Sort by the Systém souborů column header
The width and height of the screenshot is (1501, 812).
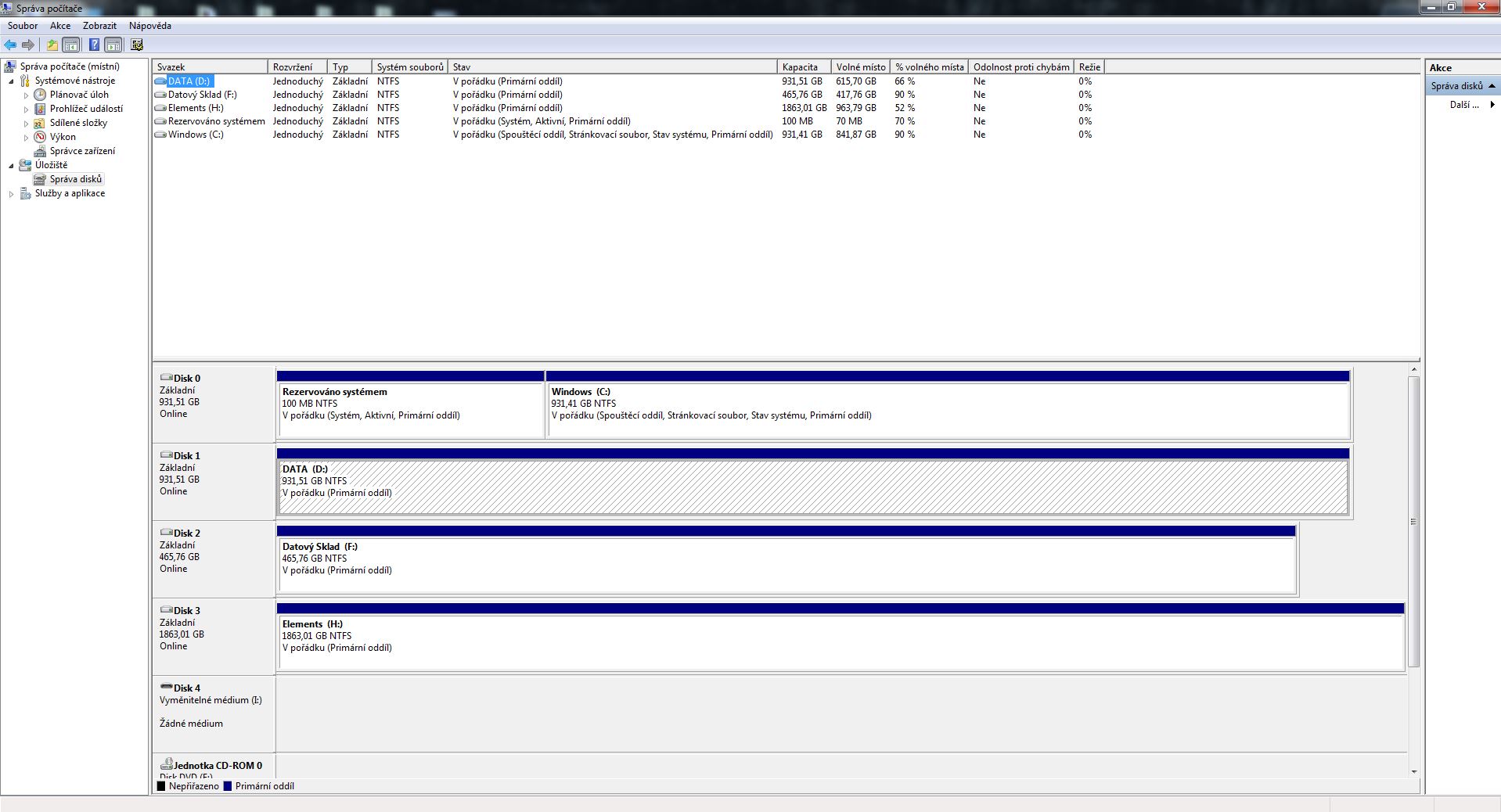click(x=409, y=67)
